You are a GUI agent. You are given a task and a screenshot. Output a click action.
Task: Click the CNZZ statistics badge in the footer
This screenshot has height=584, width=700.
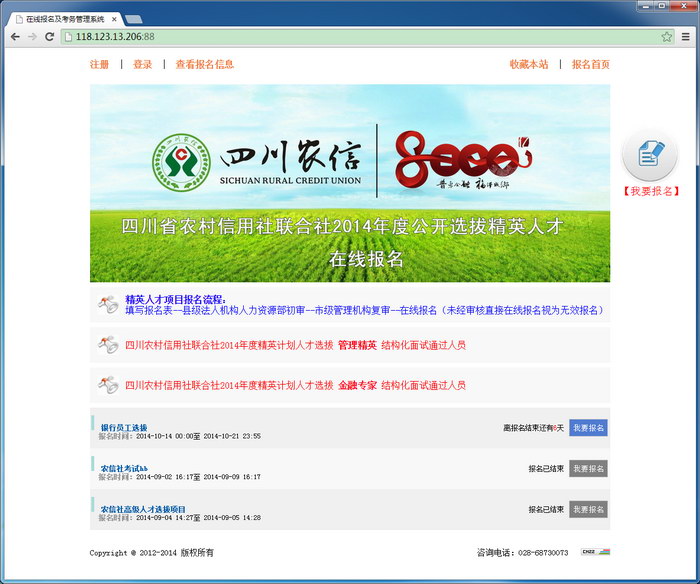[596, 552]
